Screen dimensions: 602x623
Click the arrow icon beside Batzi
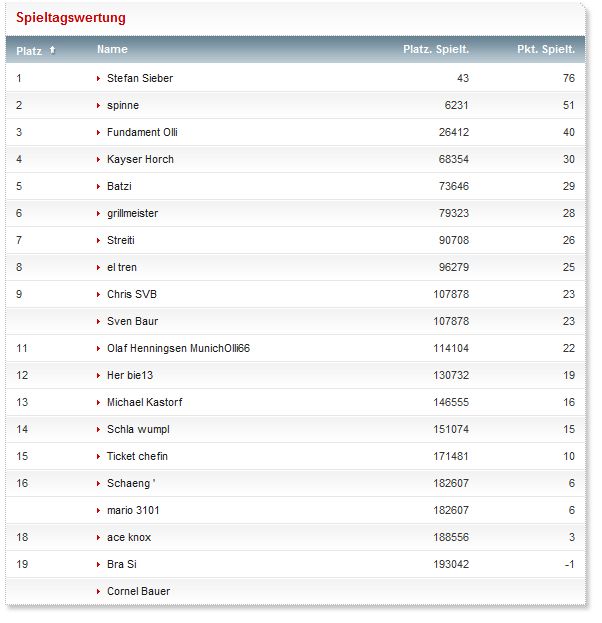point(98,186)
